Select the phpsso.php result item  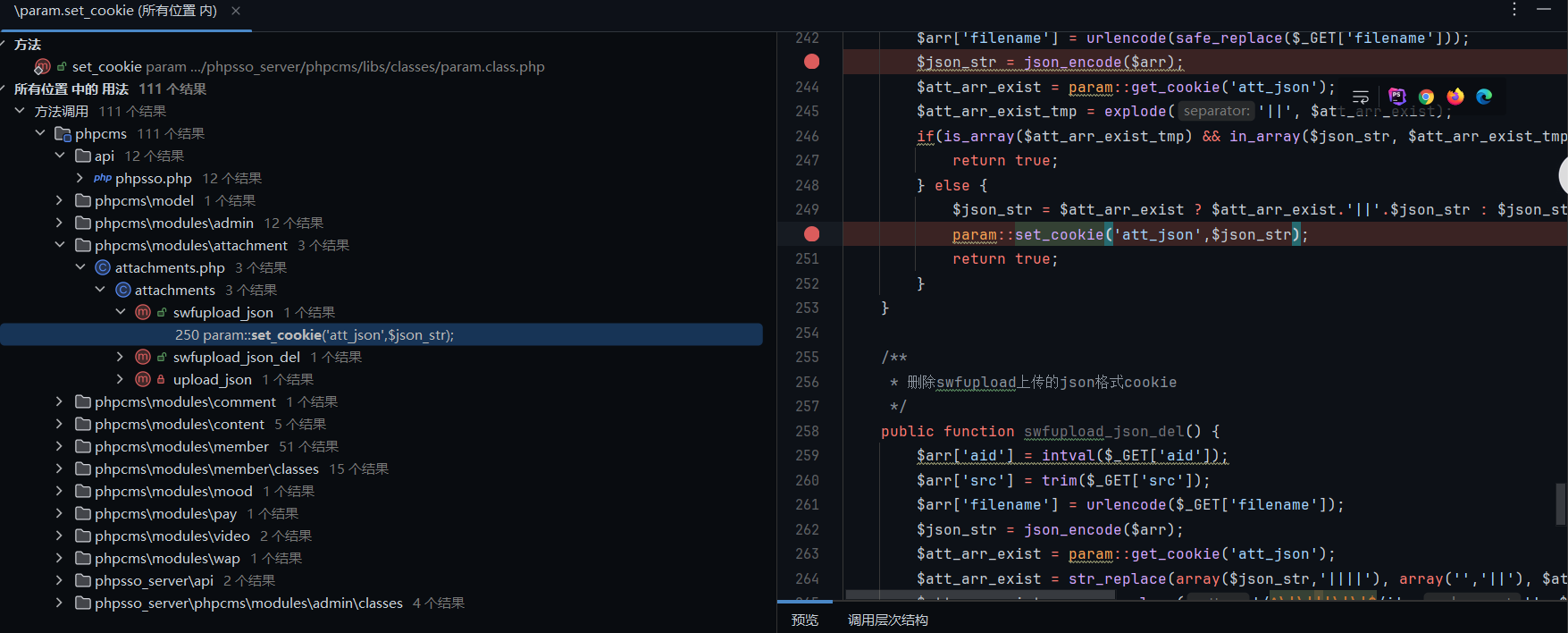click(153, 178)
